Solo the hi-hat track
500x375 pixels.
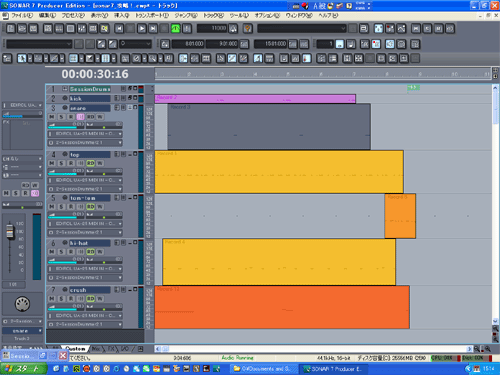[61, 252]
